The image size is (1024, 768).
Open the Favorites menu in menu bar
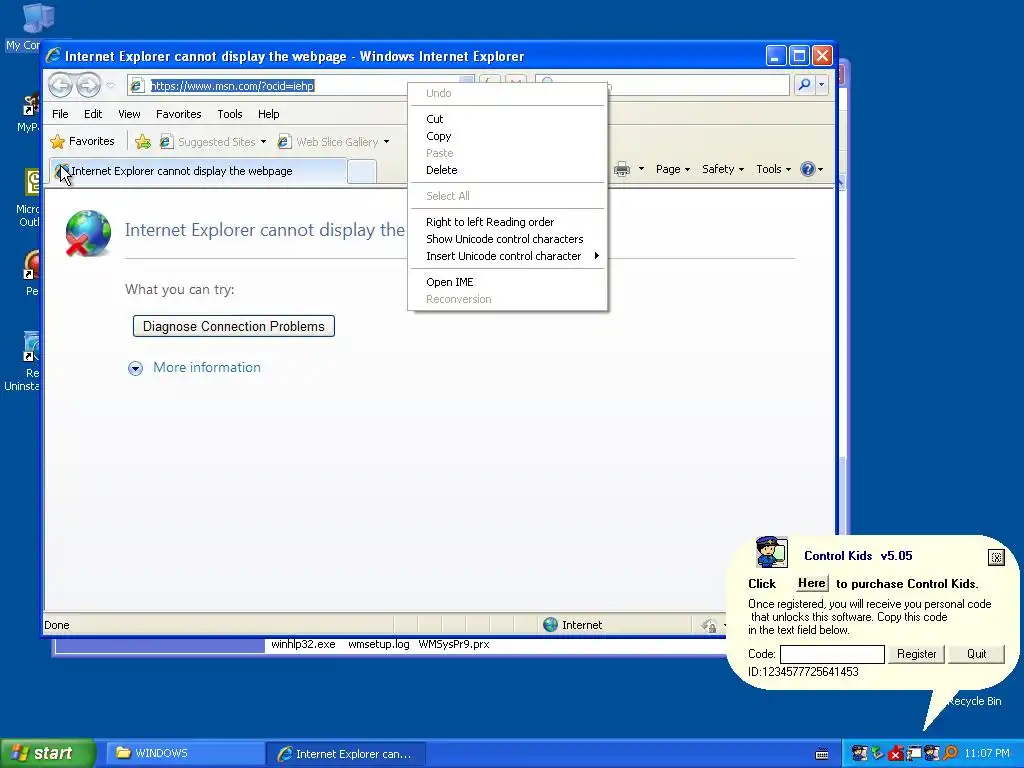tap(178, 114)
